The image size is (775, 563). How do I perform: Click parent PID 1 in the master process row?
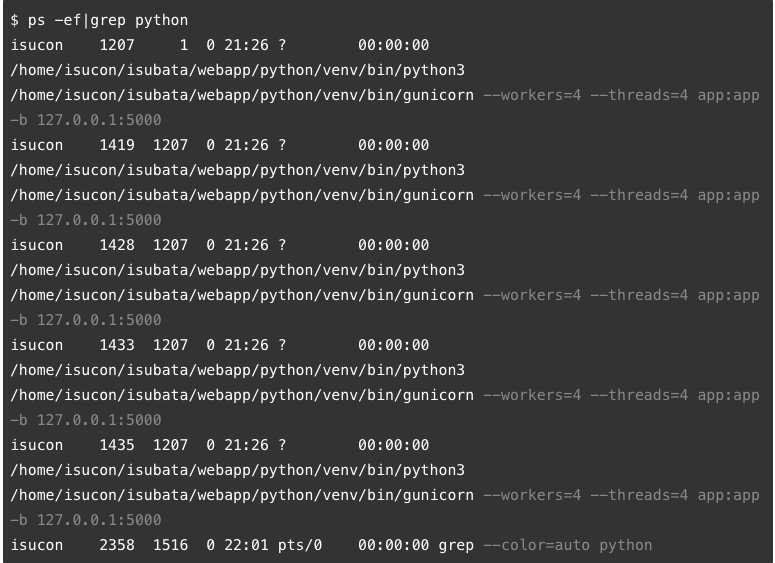point(184,45)
